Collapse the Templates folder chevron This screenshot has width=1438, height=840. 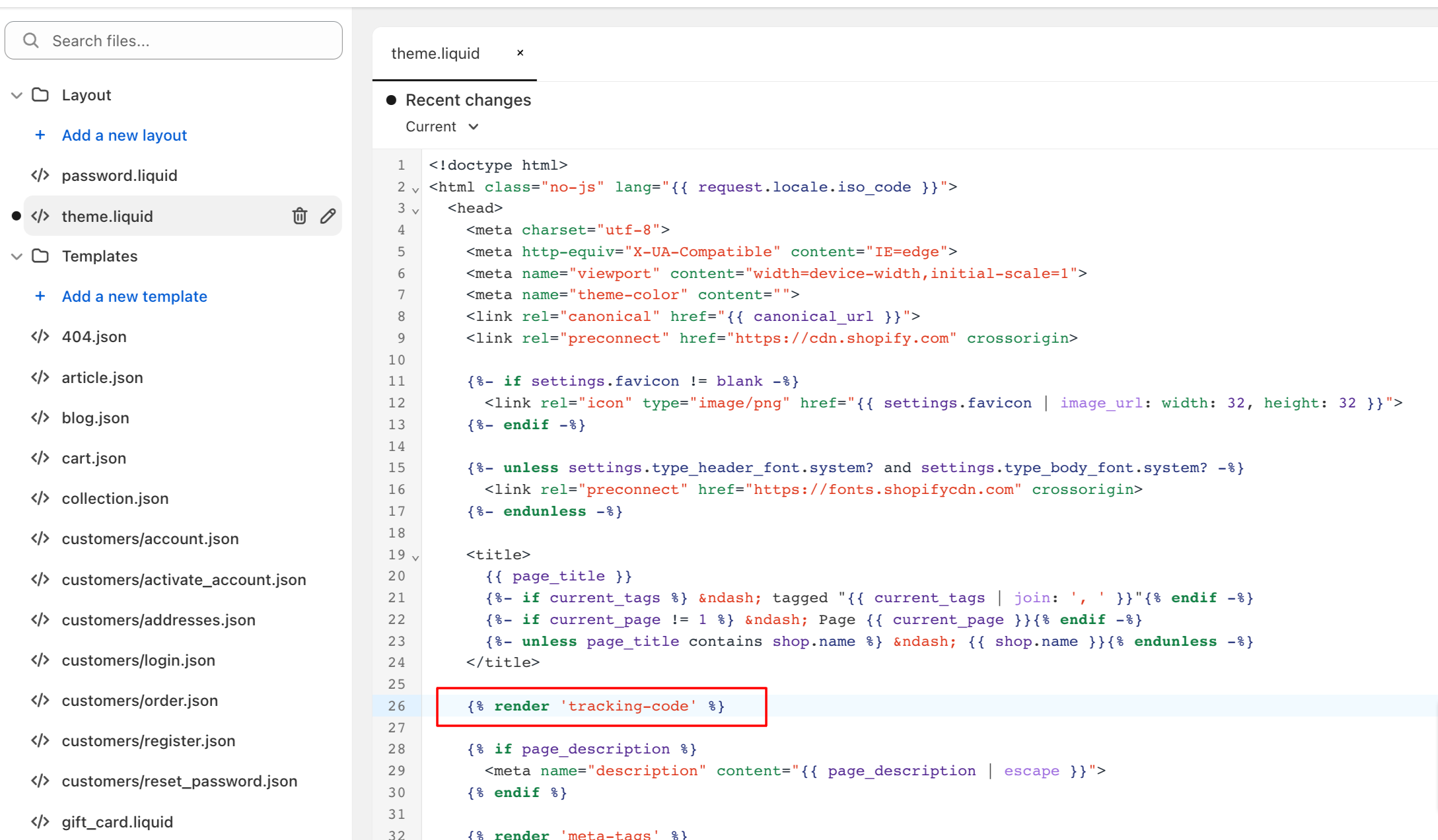17,256
